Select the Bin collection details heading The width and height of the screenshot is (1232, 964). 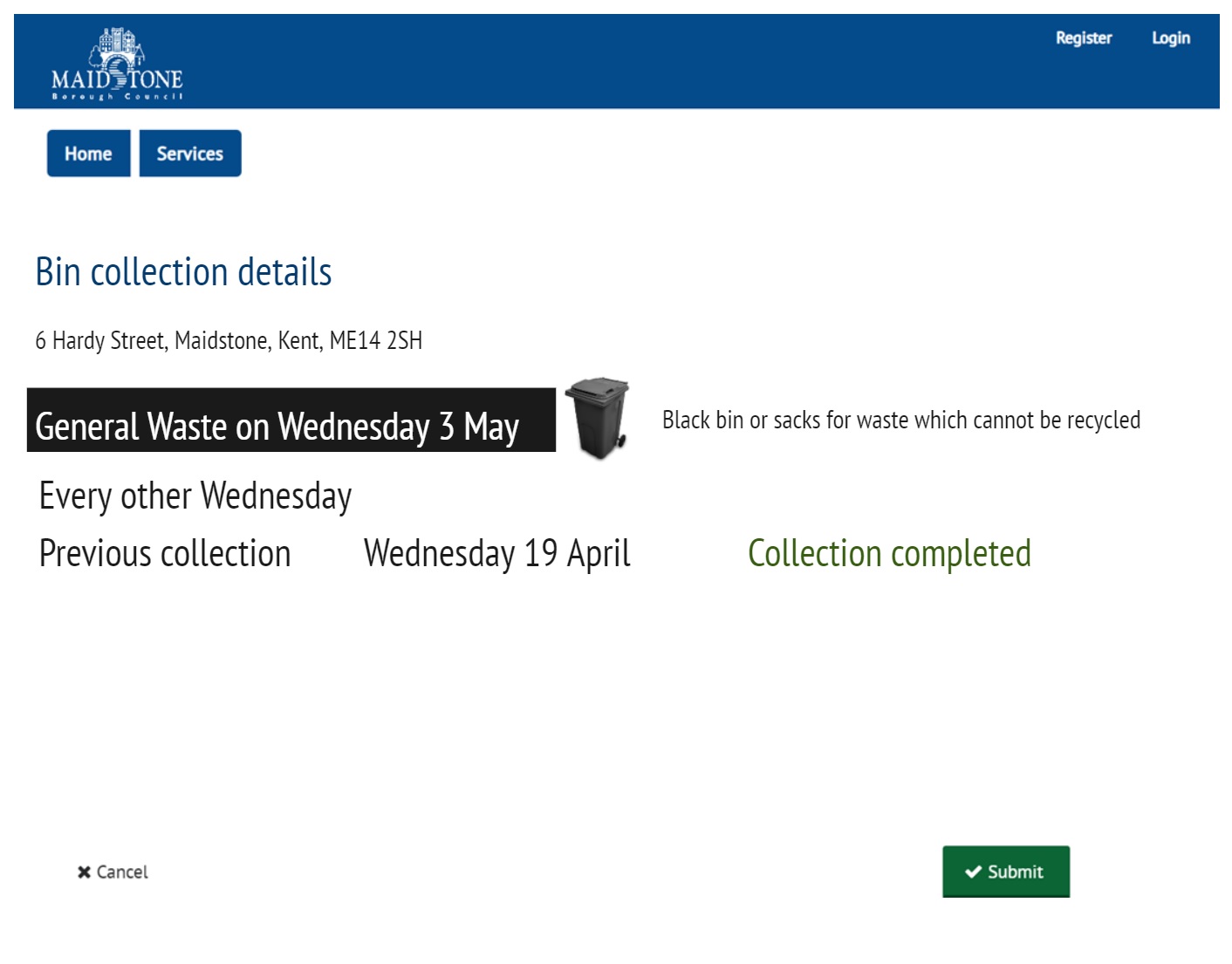click(183, 272)
